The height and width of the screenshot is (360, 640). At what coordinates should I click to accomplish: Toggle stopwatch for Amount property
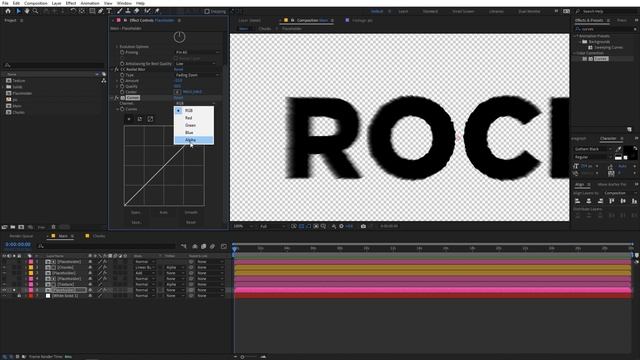(x=122, y=81)
